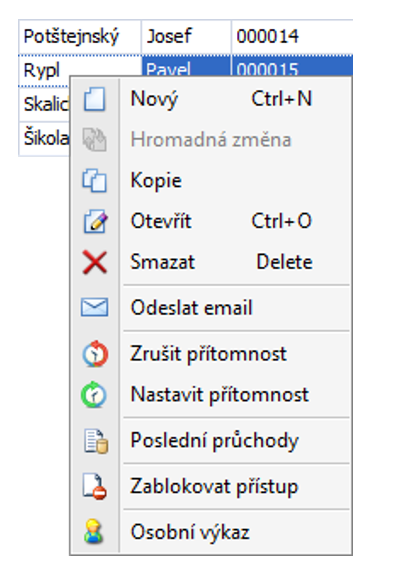Click the blank-page icon beside Nový
The image size is (404, 573).
tap(95, 99)
